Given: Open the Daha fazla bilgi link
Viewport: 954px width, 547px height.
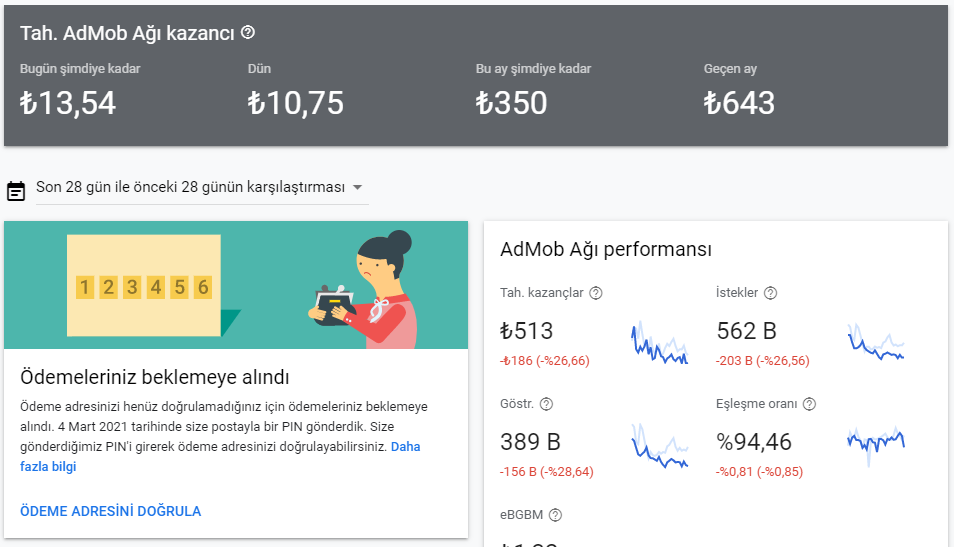Looking at the screenshot, I should (x=220, y=456).
